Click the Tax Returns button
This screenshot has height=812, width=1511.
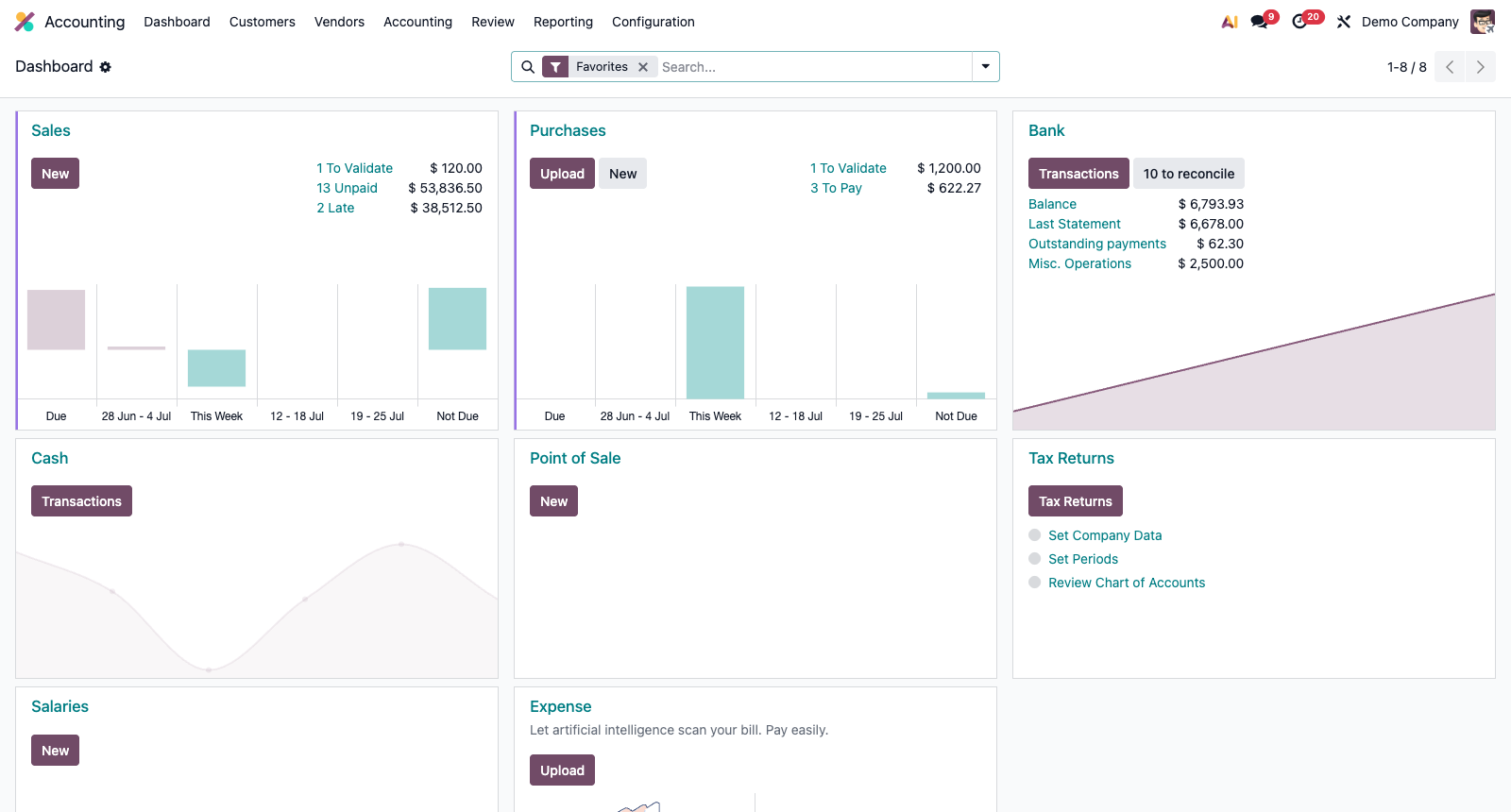pos(1076,501)
